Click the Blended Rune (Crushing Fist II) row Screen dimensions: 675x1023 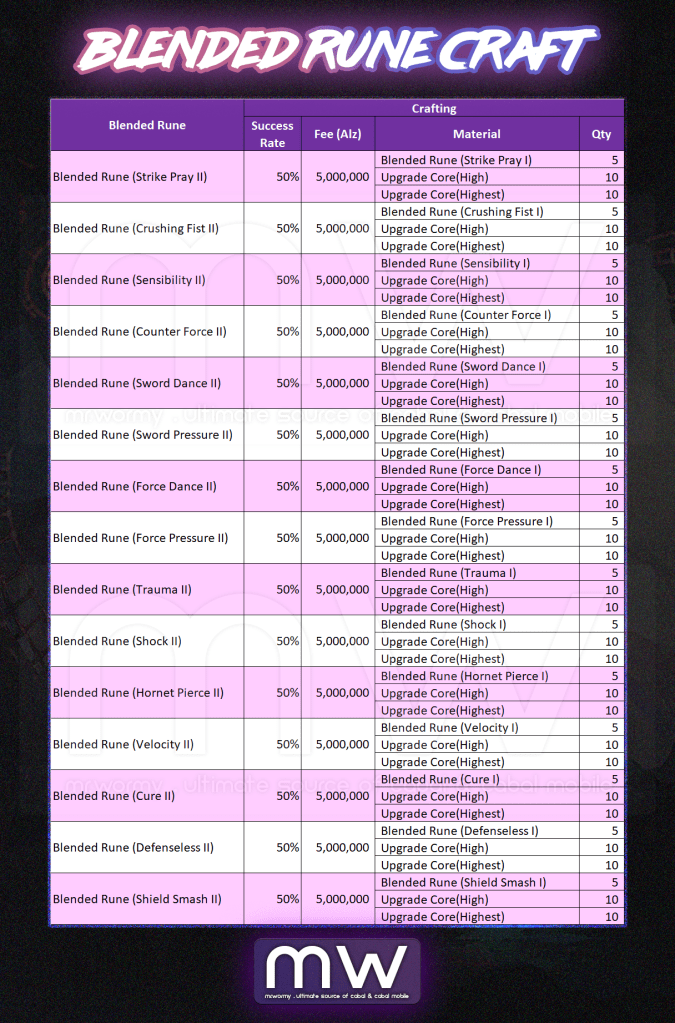pyautogui.click(x=135, y=229)
